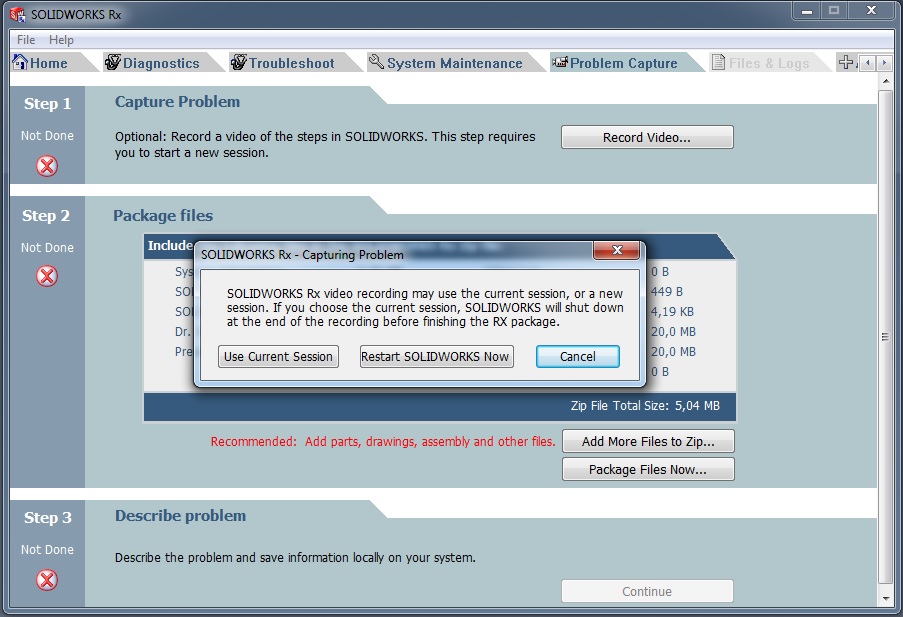This screenshot has height=617, width=903.
Task: Click the SOLIDWORKS Rx title bar app icon
Action: point(17,15)
